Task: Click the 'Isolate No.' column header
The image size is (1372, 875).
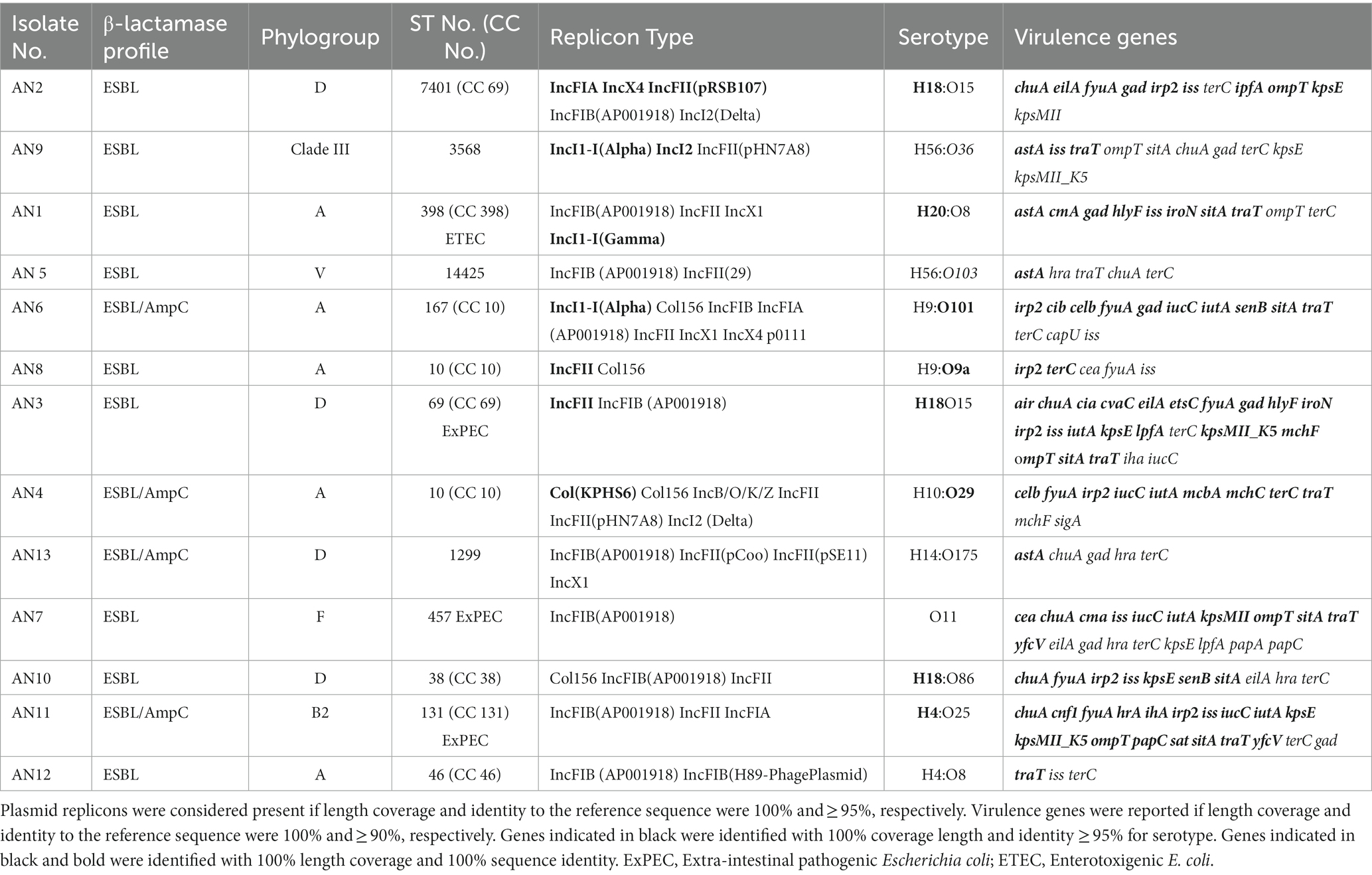Action: pyautogui.click(x=45, y=37)
